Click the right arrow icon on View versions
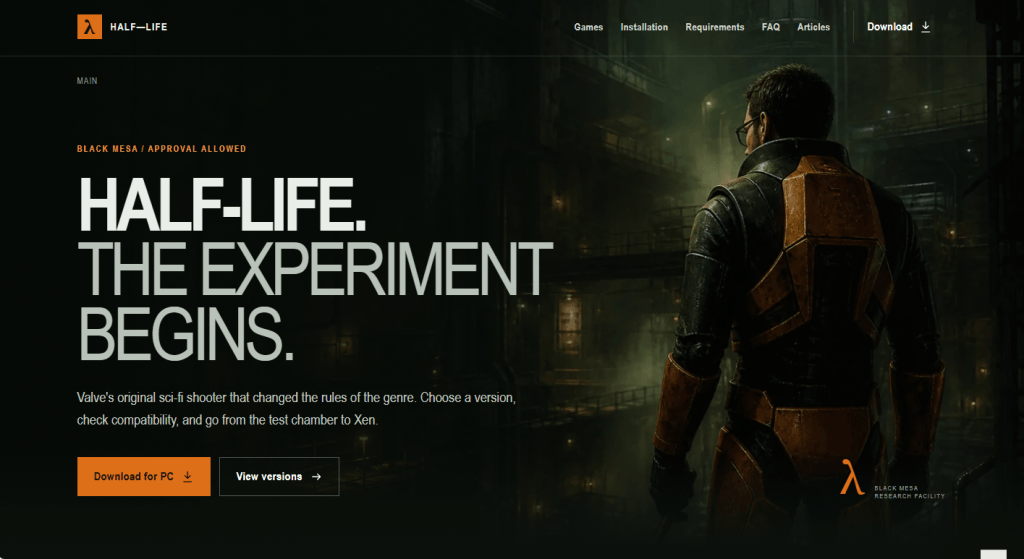 click(x=317, y=477)
